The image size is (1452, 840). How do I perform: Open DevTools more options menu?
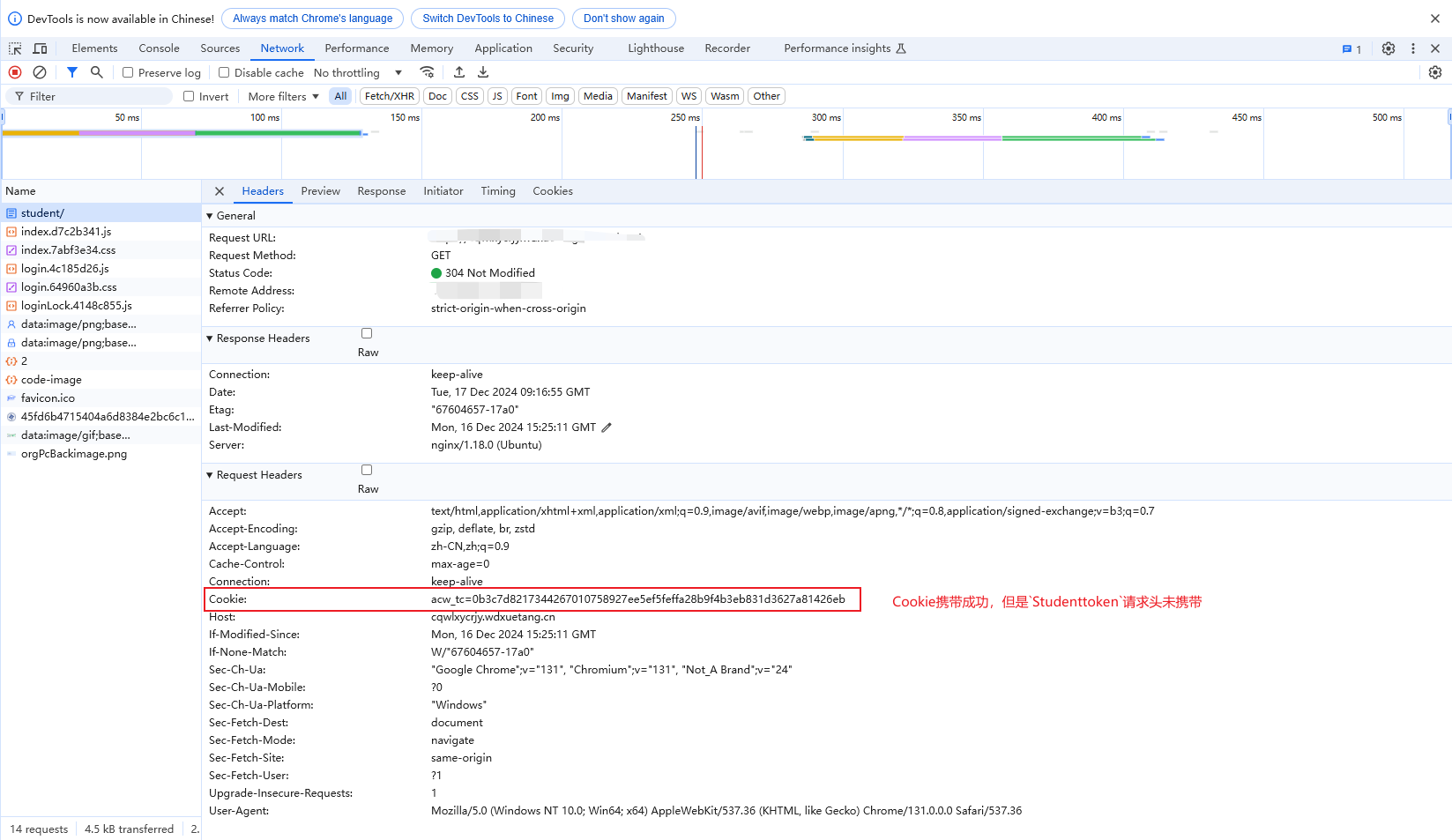click(x=1413, y=48)
